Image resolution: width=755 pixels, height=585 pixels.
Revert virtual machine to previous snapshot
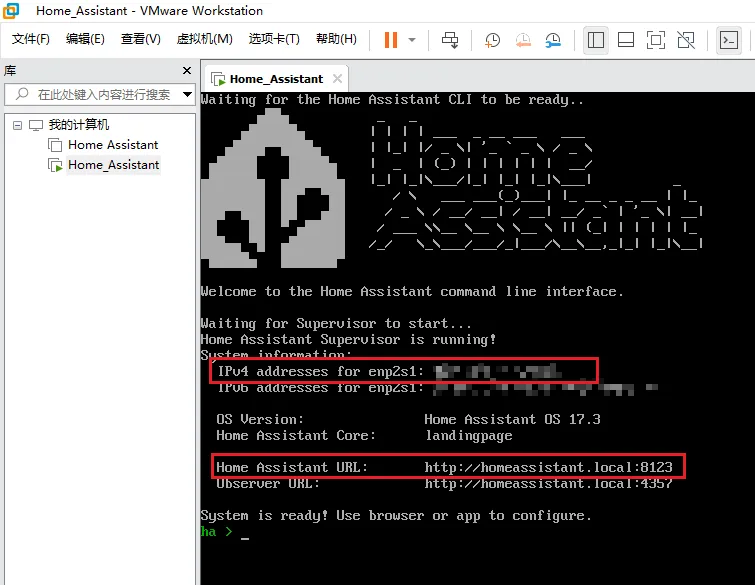point(523,40)
